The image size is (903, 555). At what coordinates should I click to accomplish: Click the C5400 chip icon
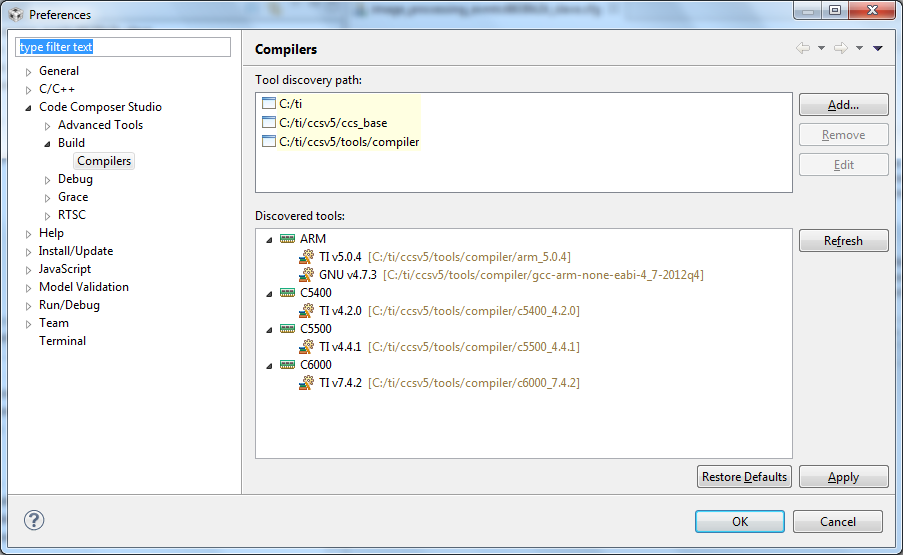coord(287,293)
